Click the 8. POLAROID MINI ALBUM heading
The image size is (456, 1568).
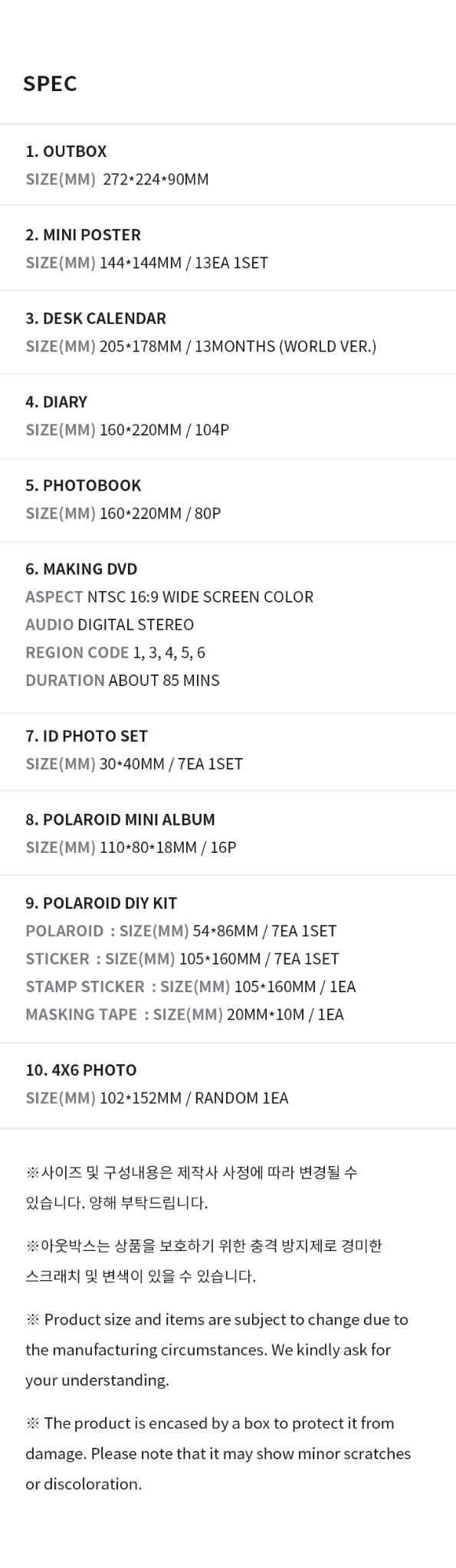click(120, 820)
